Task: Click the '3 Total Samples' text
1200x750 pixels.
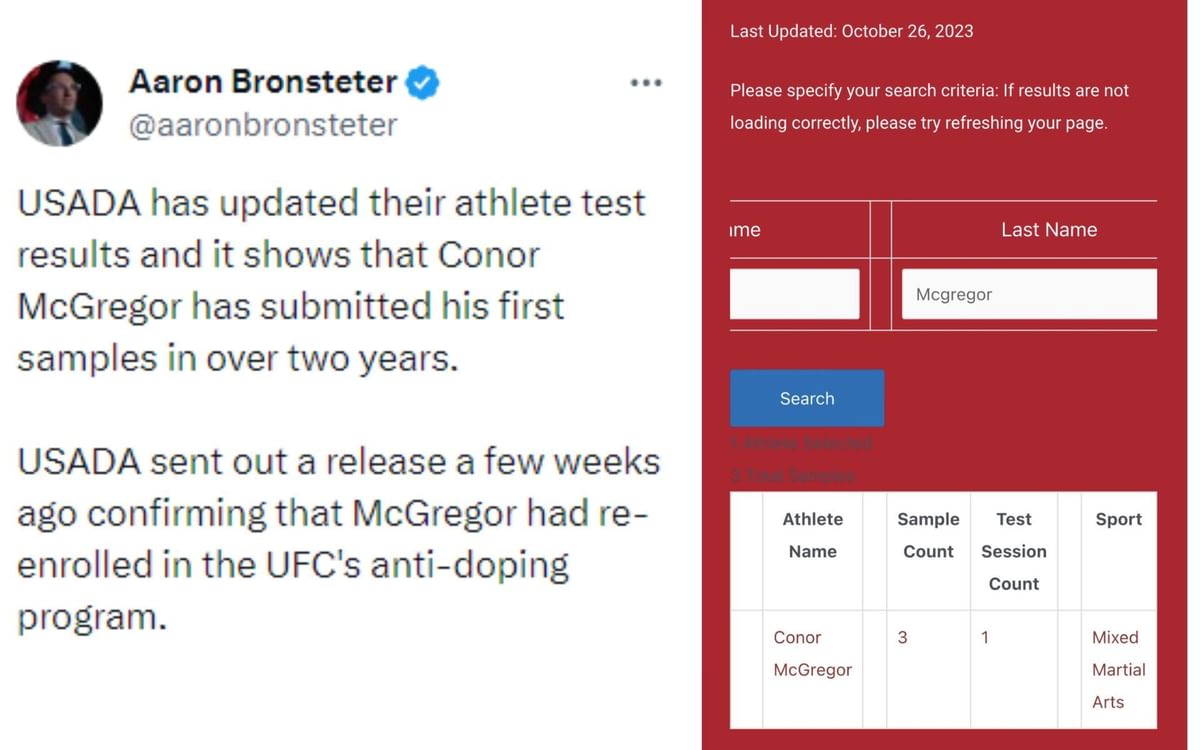Action: click(x=793, y=475)
